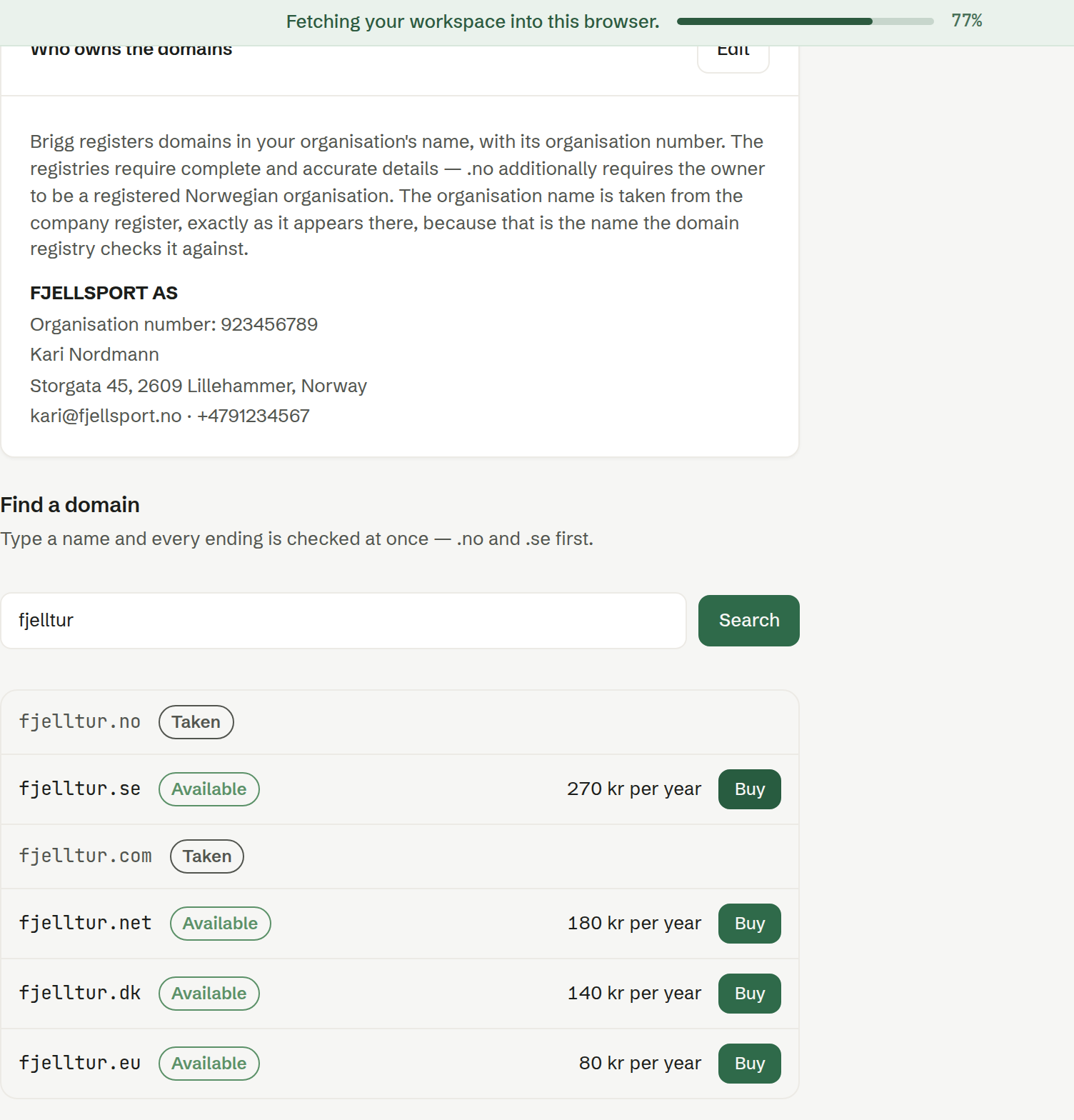Click the Storgata 45 Lillehammer address

pyautogui.click(x=199, y=386)
